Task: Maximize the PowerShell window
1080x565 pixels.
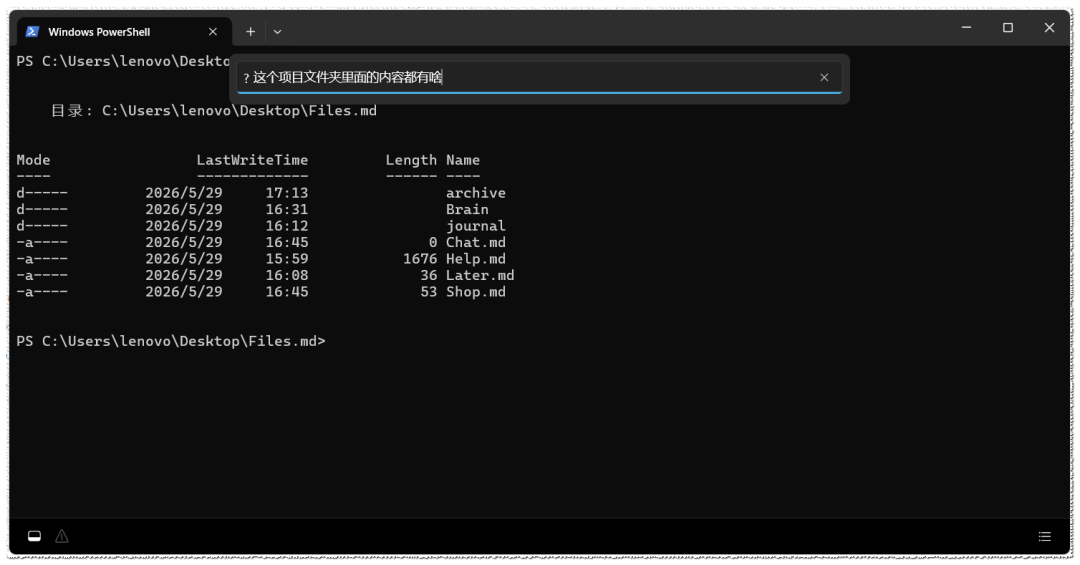Action: [1008, 28]
